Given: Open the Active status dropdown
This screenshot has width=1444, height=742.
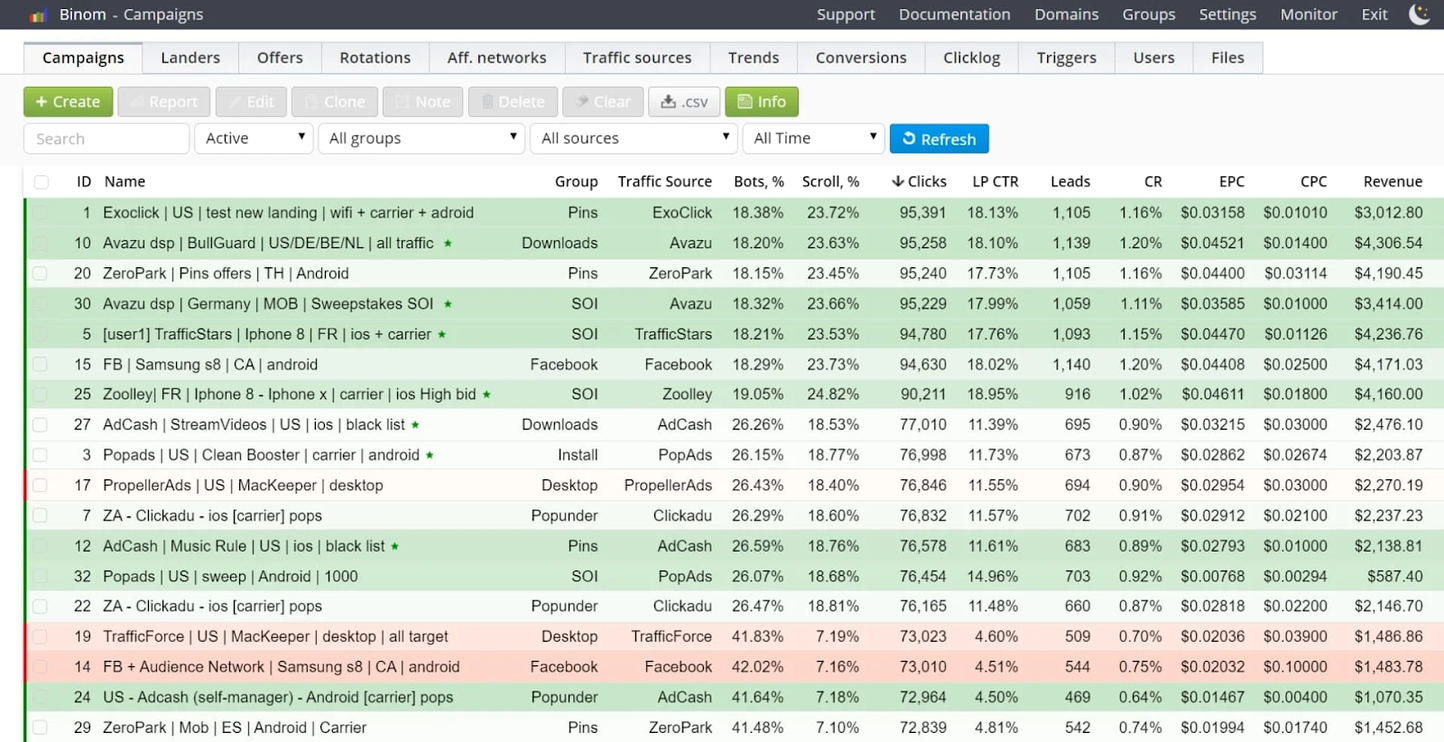Looking at the screenshot, I should pyautogui.click(x=254, y=139).
